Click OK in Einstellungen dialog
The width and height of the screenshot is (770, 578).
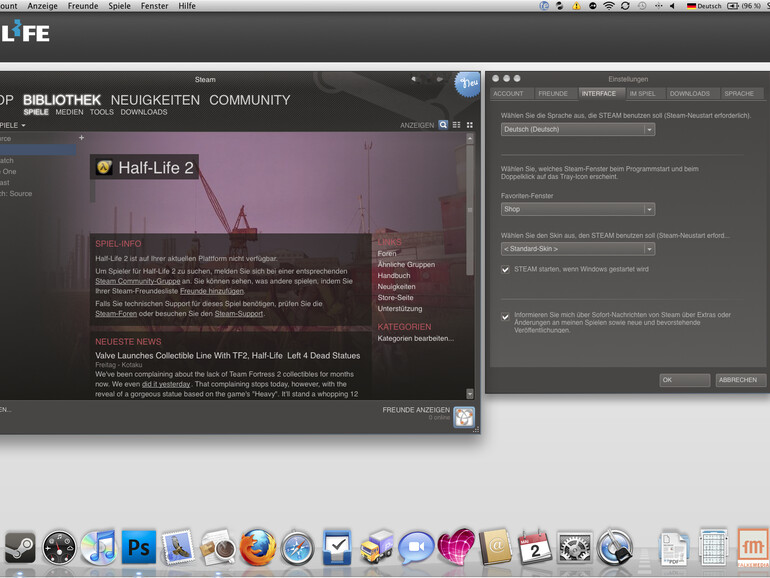[684, 380]
